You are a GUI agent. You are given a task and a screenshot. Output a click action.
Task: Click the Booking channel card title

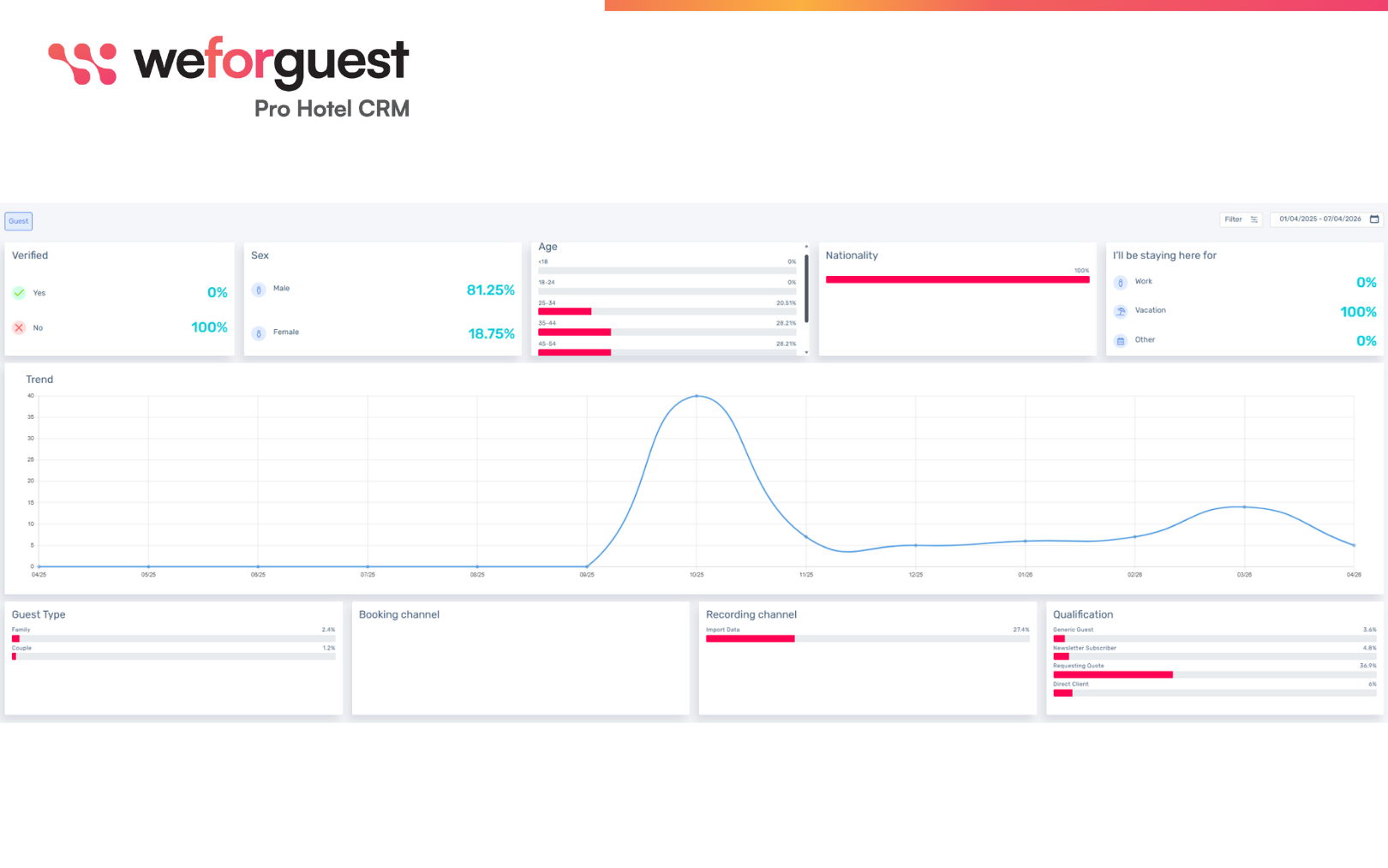(399, 614)
